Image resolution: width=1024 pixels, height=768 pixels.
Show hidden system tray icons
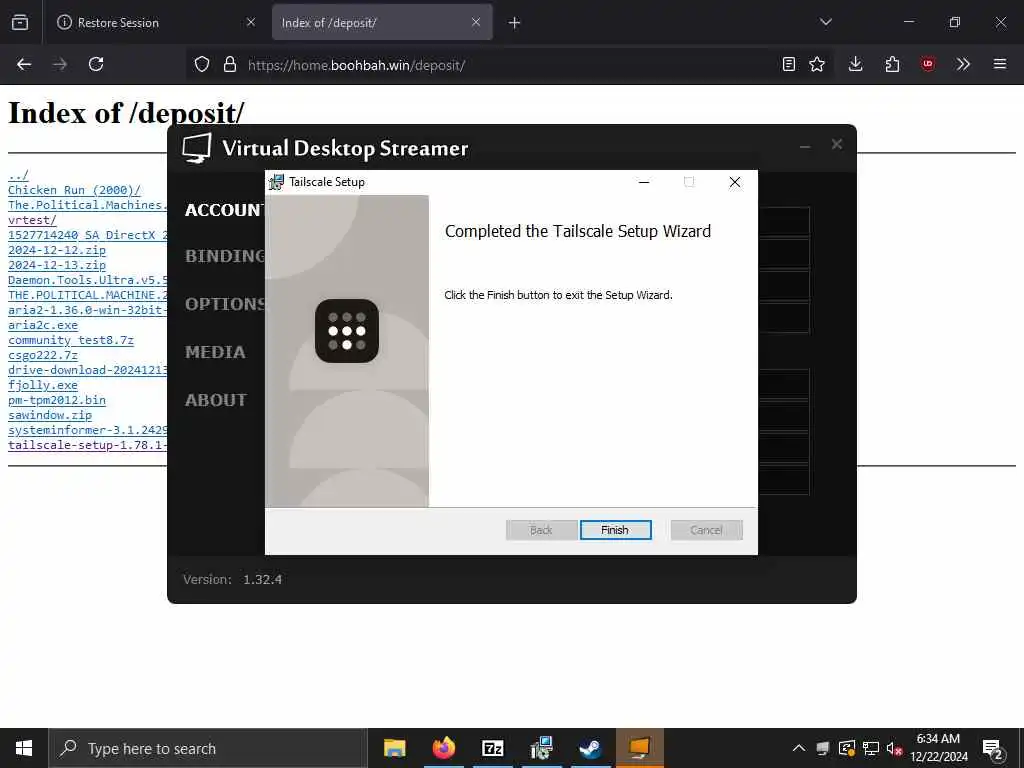799,748
